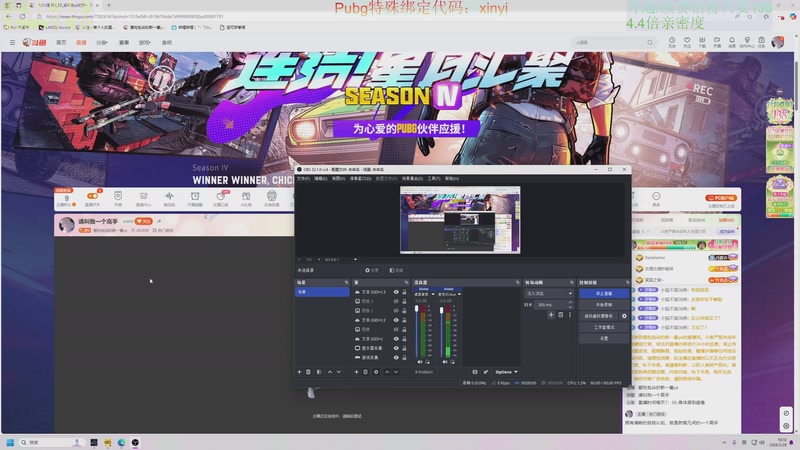Open OBS 视图(V) menu

[338, 179]
